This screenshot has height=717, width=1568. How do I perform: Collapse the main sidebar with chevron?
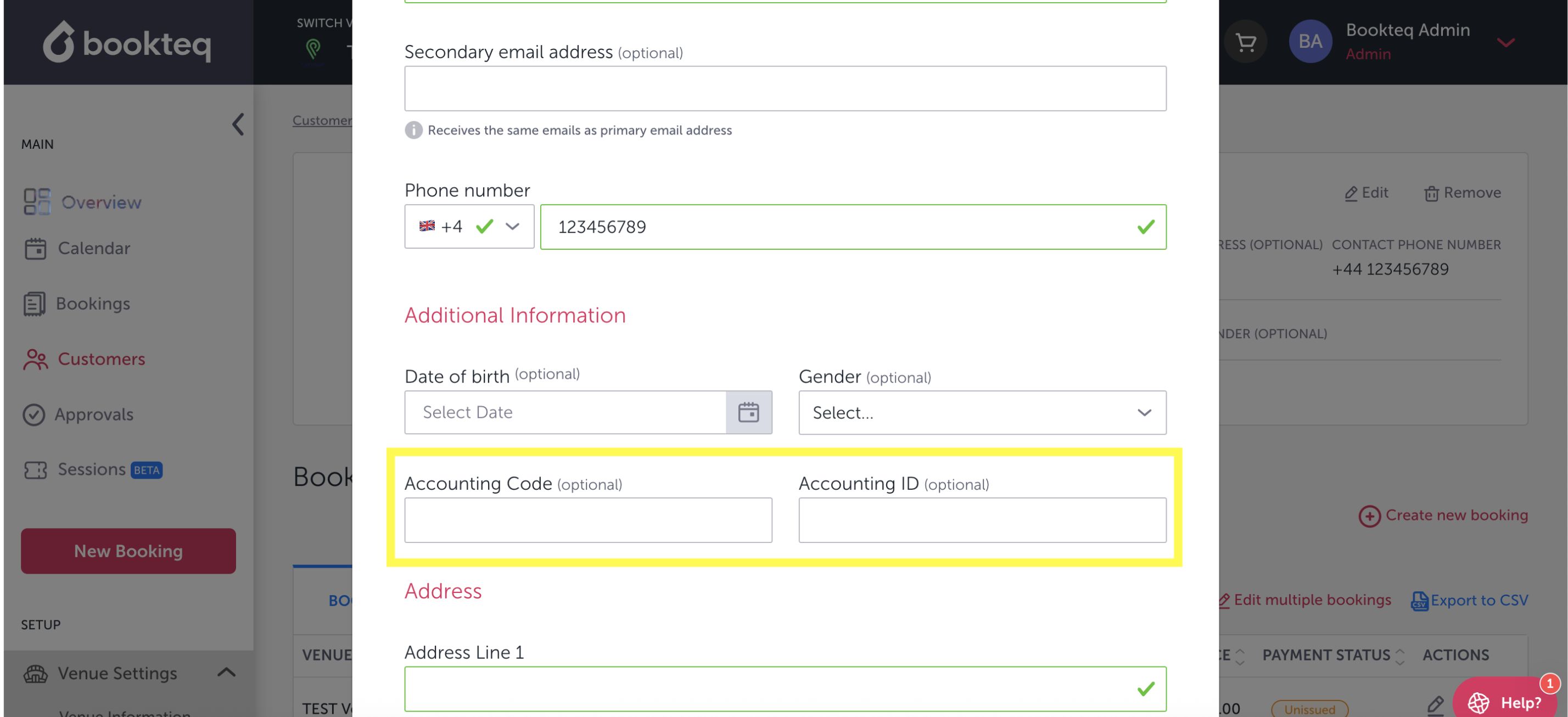[238, 124]
